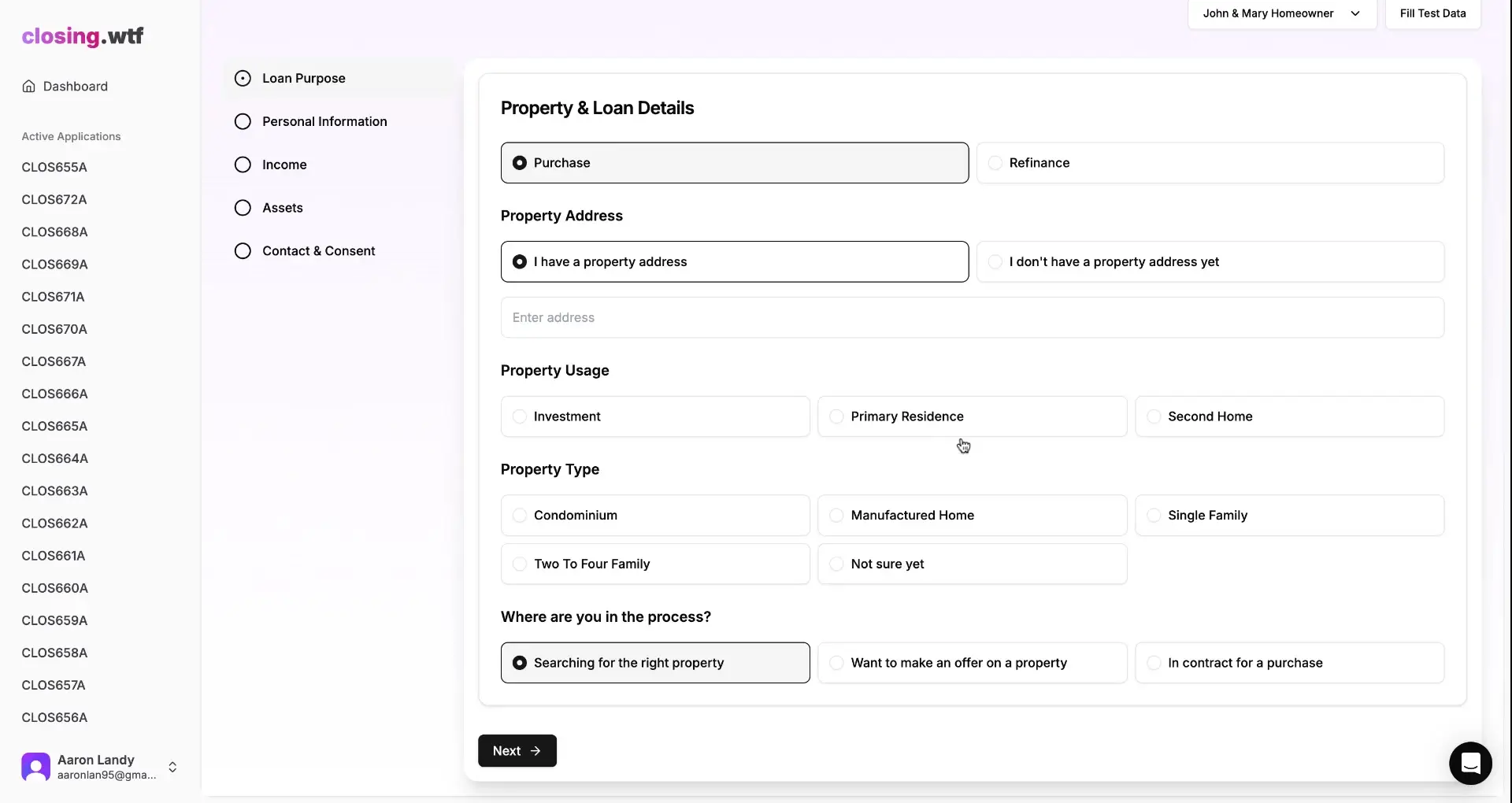Click the Loan Purpose step indicator
Viewport: 1512px width, 803px height.
tap(242, 77)
